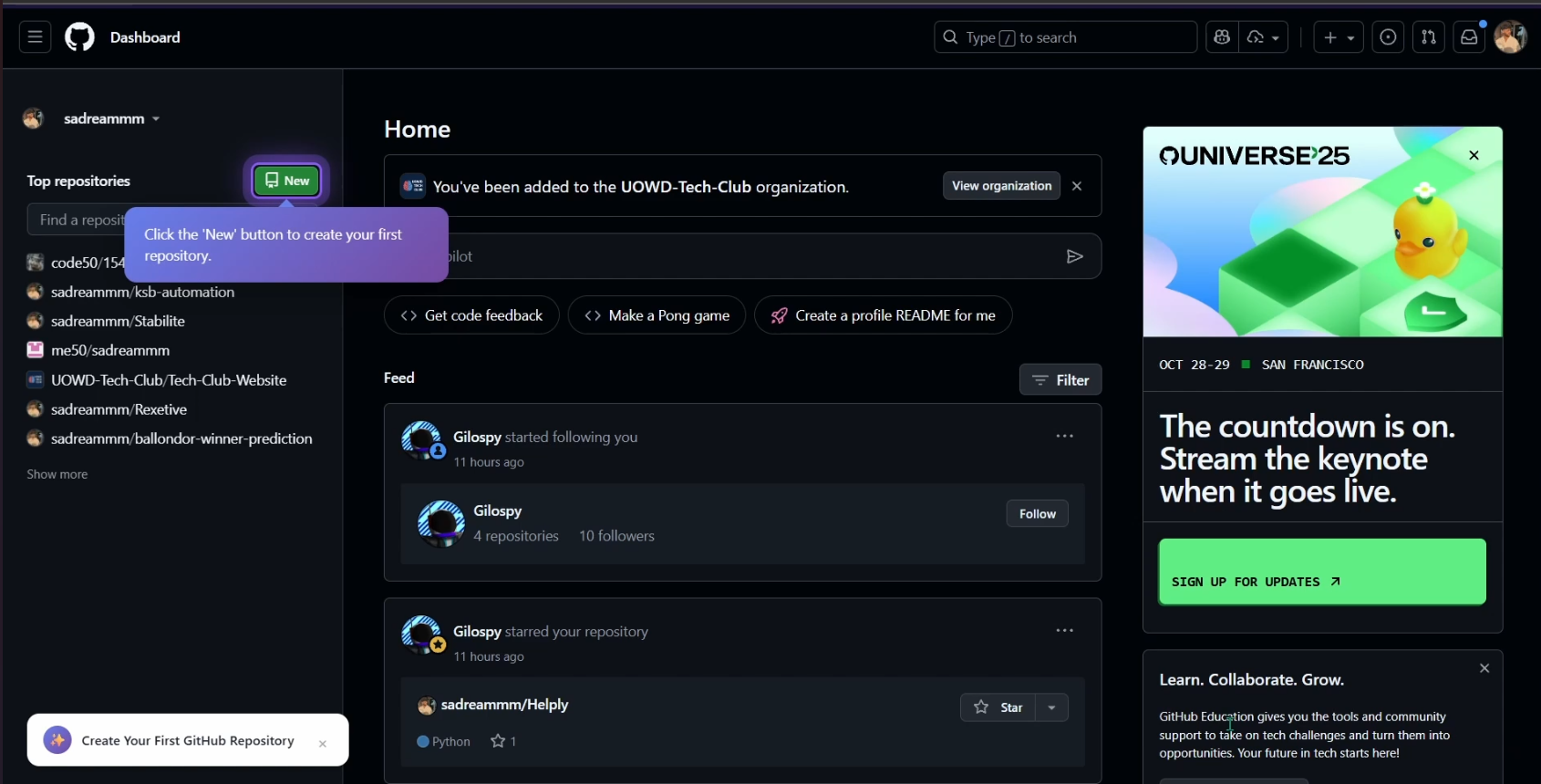Open the Feed Filter button
The height and width of the screenshot is (784, 1541).
pos(1060,380)
